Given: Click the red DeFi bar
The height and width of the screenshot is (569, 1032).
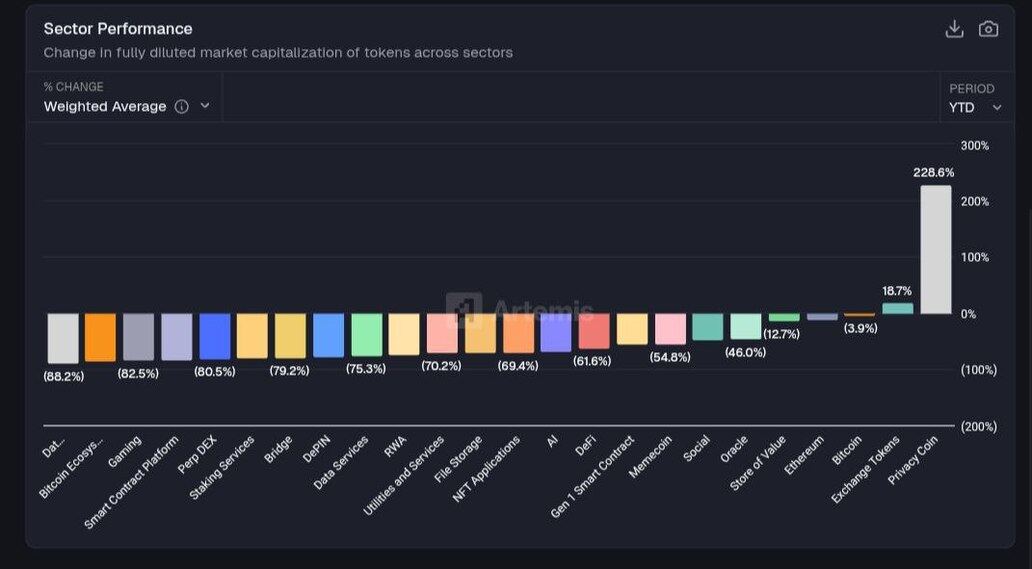Looking at the screenshot, I should (x=593, y=331).
